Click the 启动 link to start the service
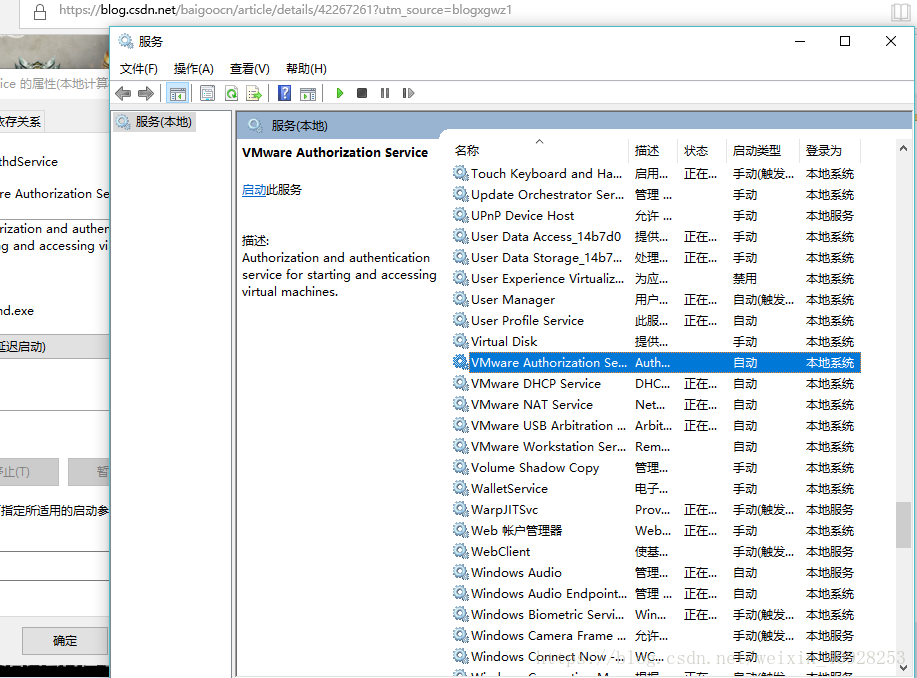The height and width of the screenshot is (678, 917). 254,190
